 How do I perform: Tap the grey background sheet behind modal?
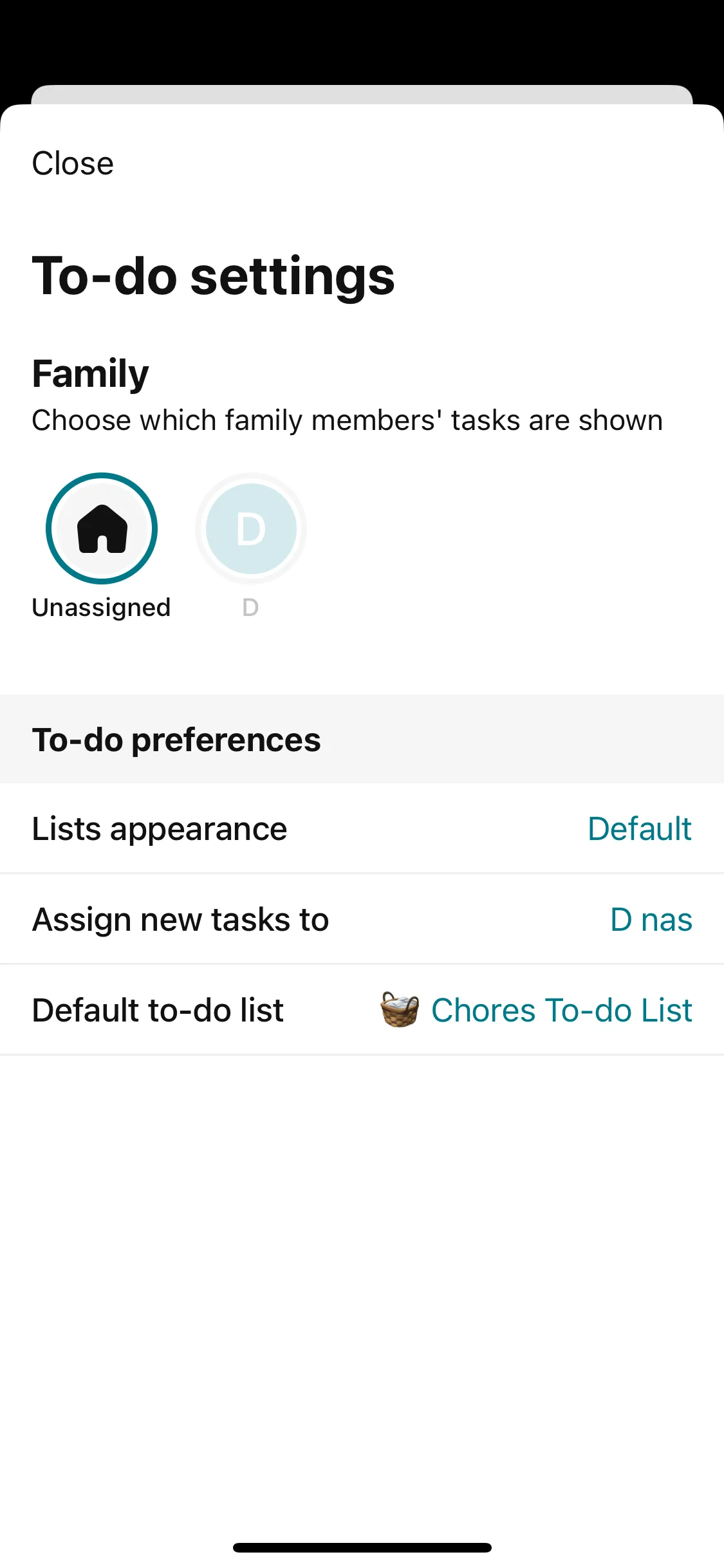(362, 94)
